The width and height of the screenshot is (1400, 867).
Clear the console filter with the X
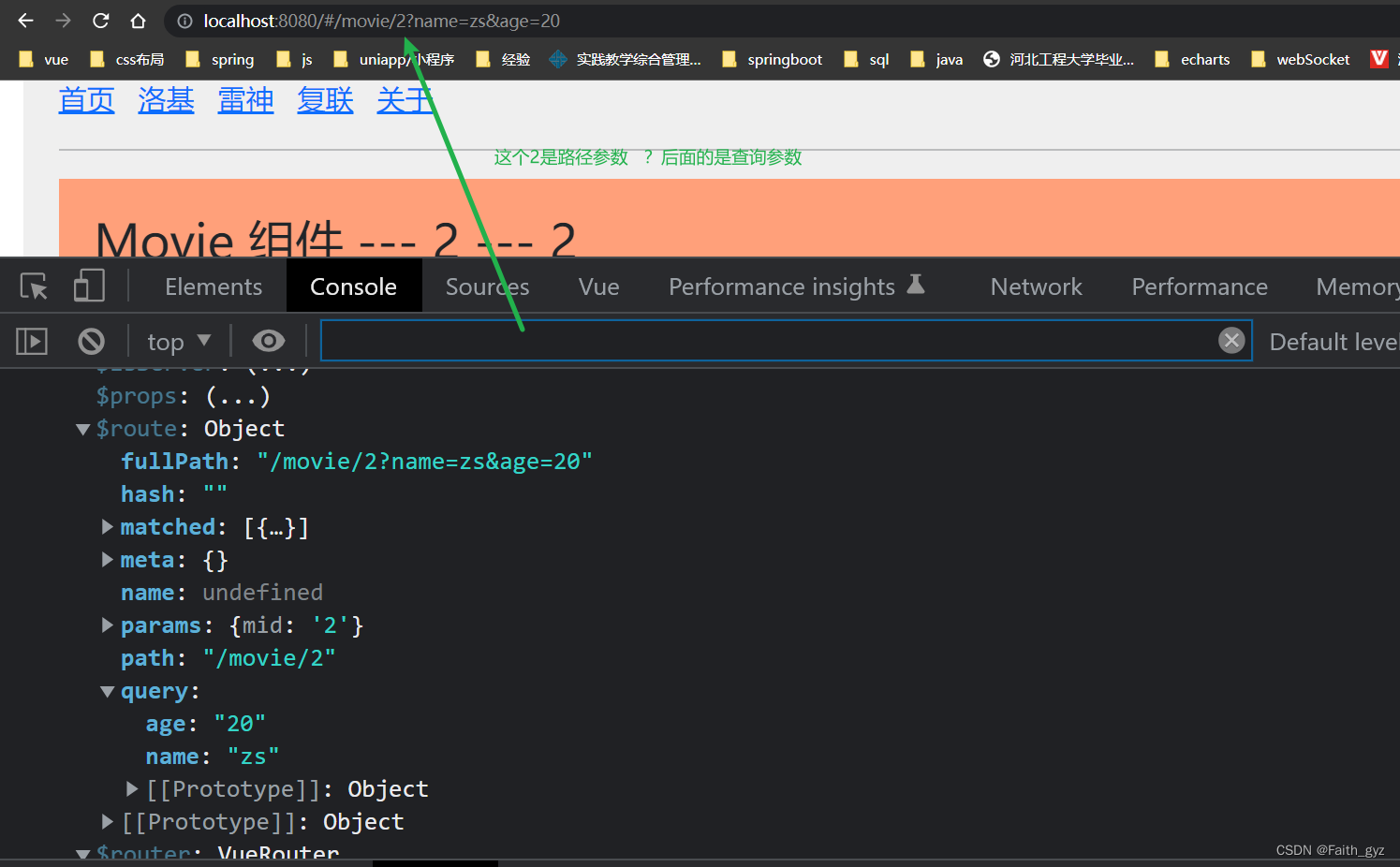(x=1231, y=340)
